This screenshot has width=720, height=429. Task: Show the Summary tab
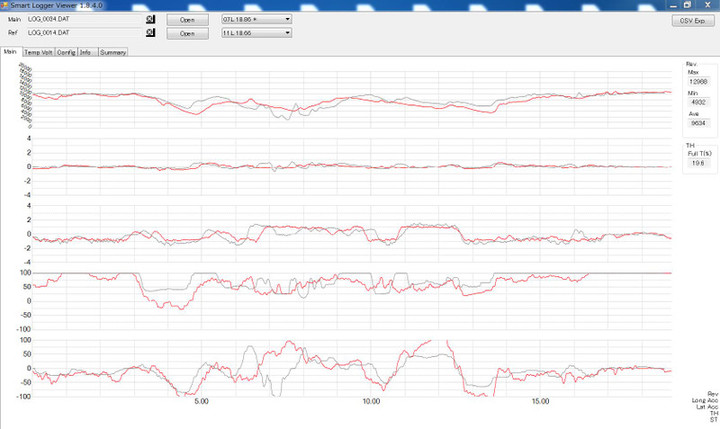[112, 51]
